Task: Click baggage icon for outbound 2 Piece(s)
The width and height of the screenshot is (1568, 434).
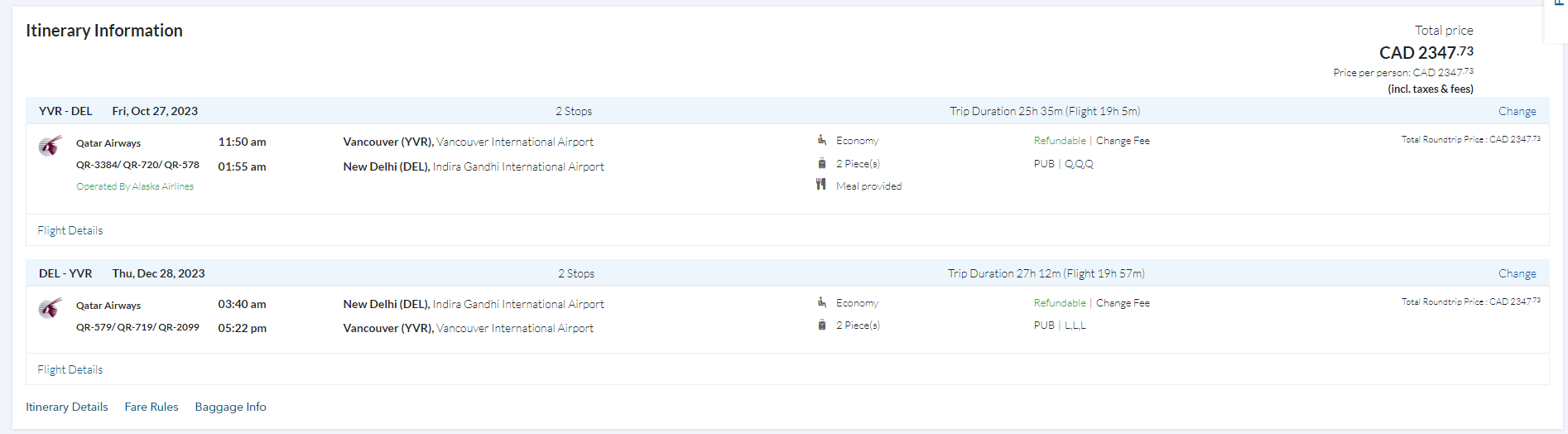Action: point(821,163)
